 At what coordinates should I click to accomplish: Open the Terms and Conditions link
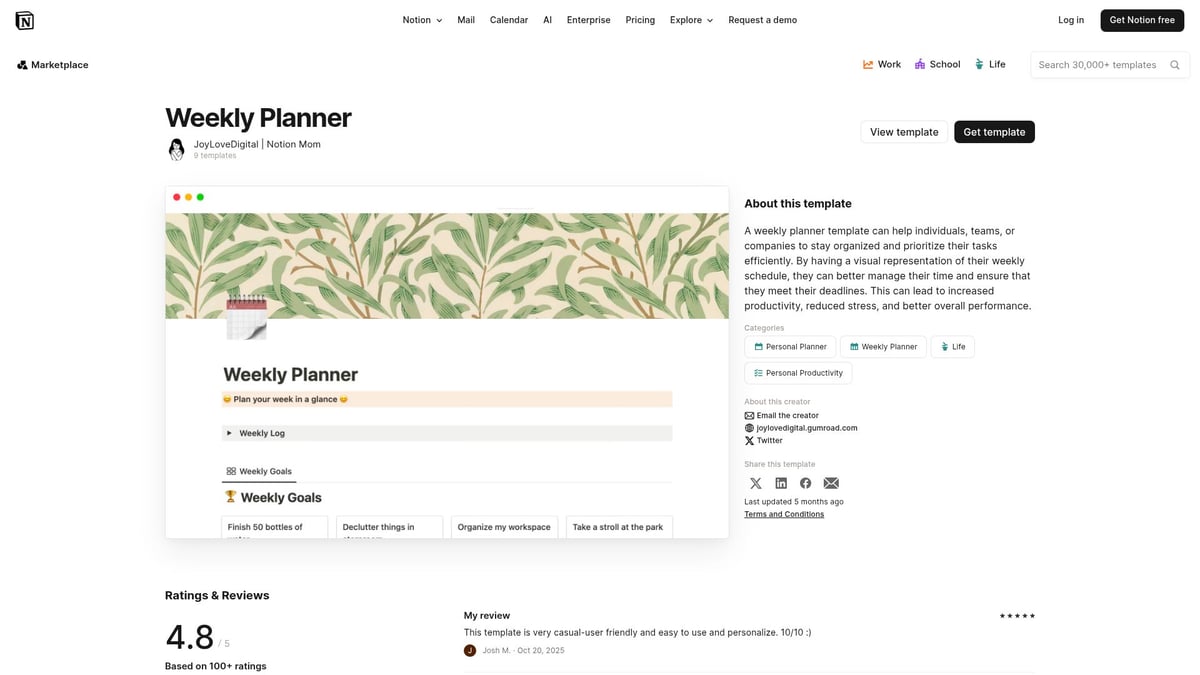tap(784, 514)
